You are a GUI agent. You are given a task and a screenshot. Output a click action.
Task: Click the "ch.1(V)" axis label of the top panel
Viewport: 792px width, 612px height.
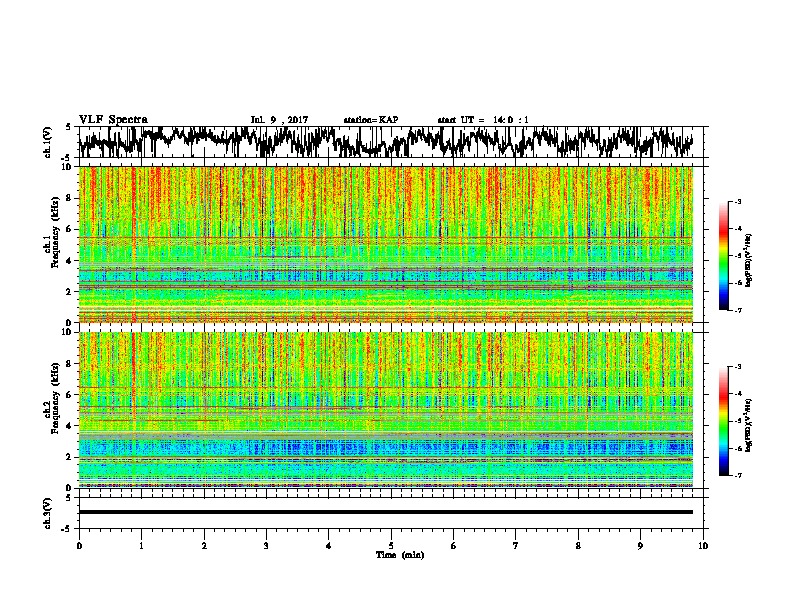tap(48, 142)
